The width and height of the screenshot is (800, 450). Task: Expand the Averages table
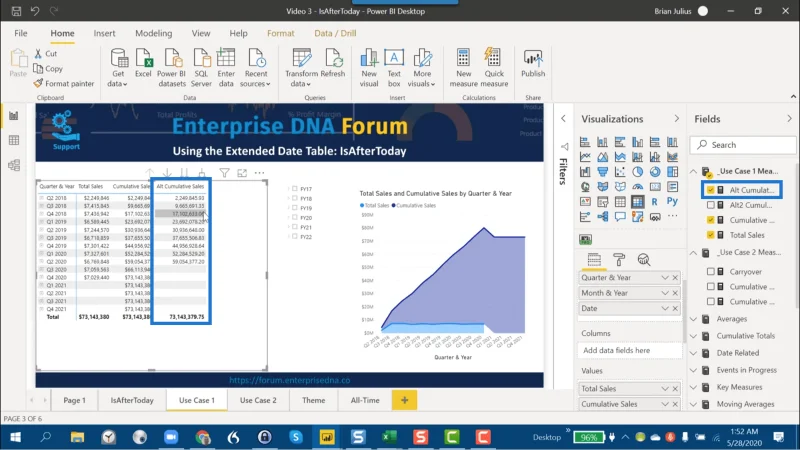(x=693, y=319)
